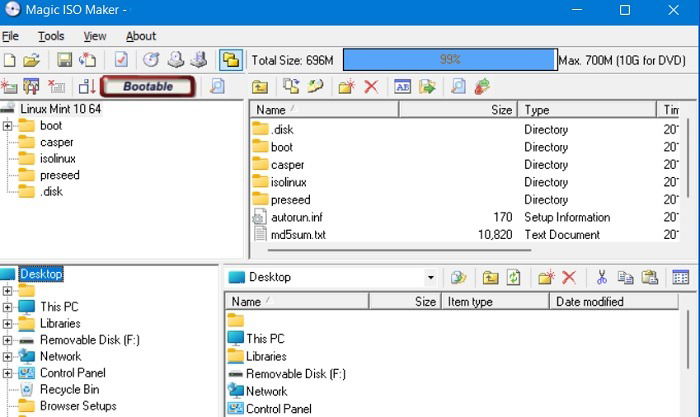This screenshot has height=417, width=700.
Task: Open the Tools menu
Action: (51, 36)
